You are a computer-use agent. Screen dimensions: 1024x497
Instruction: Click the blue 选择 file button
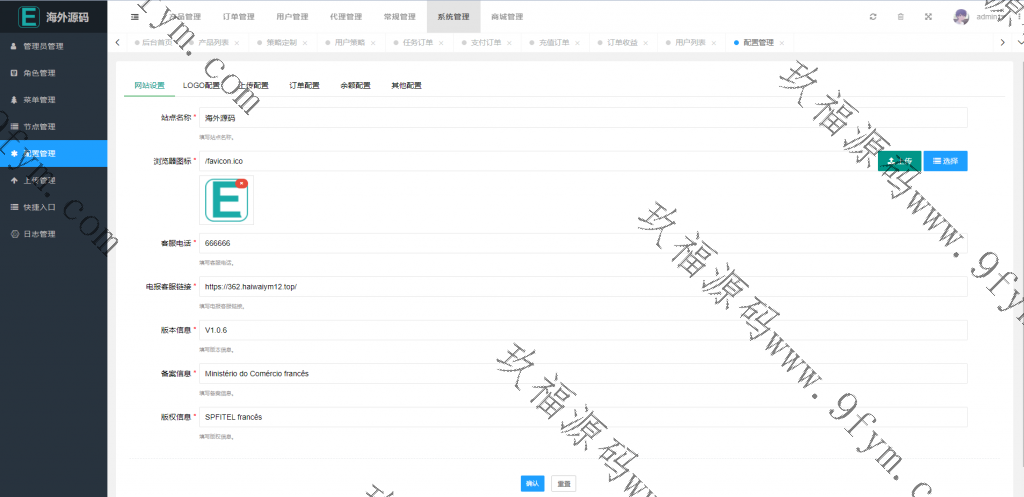945,161
